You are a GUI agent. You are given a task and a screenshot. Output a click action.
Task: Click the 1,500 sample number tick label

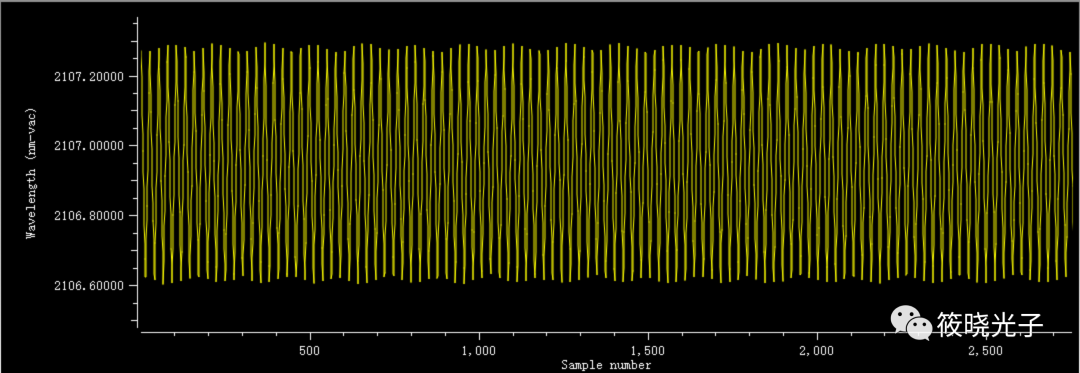pos(648,350)
